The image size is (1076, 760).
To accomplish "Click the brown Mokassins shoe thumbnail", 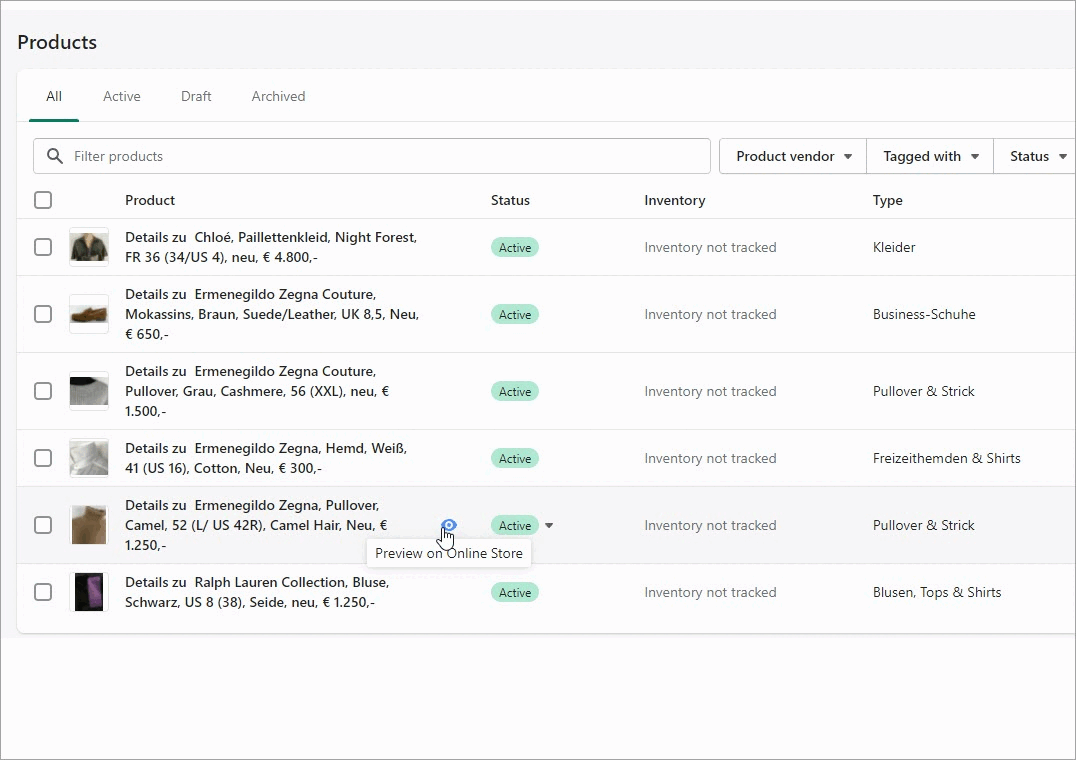I will pos(89,314).
